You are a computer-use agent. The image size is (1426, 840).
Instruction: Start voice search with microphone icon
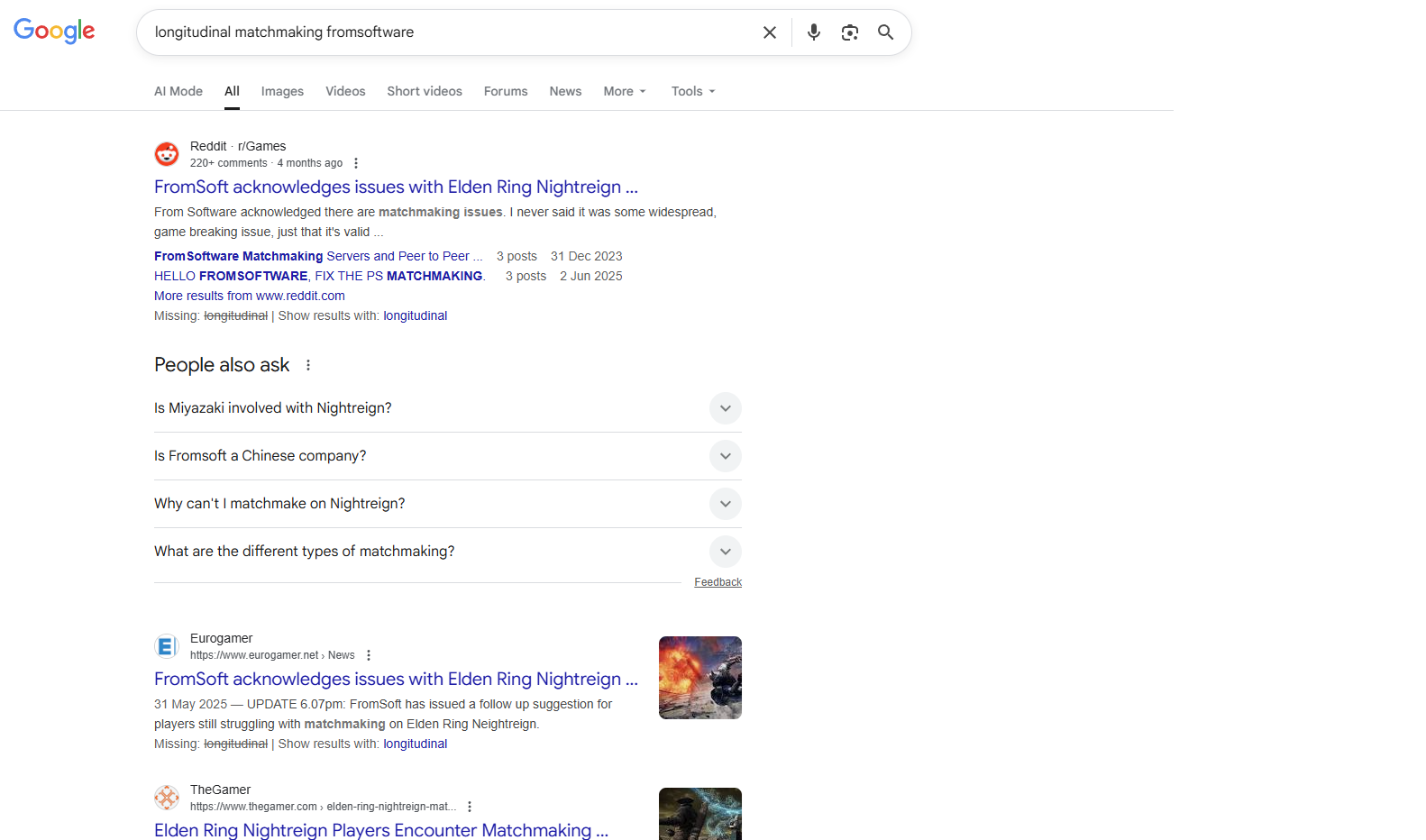click(814, 32)
